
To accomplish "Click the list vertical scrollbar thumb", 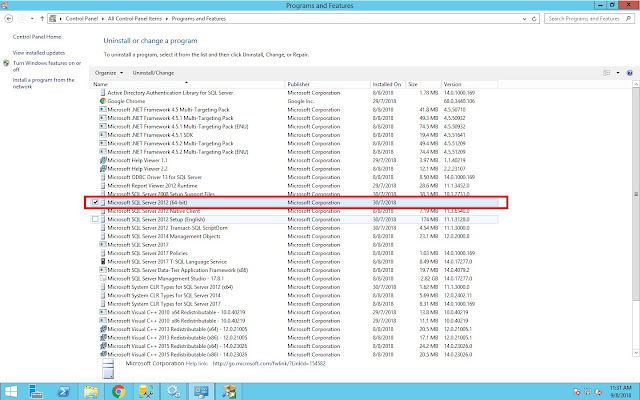I will (x=636, y=194).
